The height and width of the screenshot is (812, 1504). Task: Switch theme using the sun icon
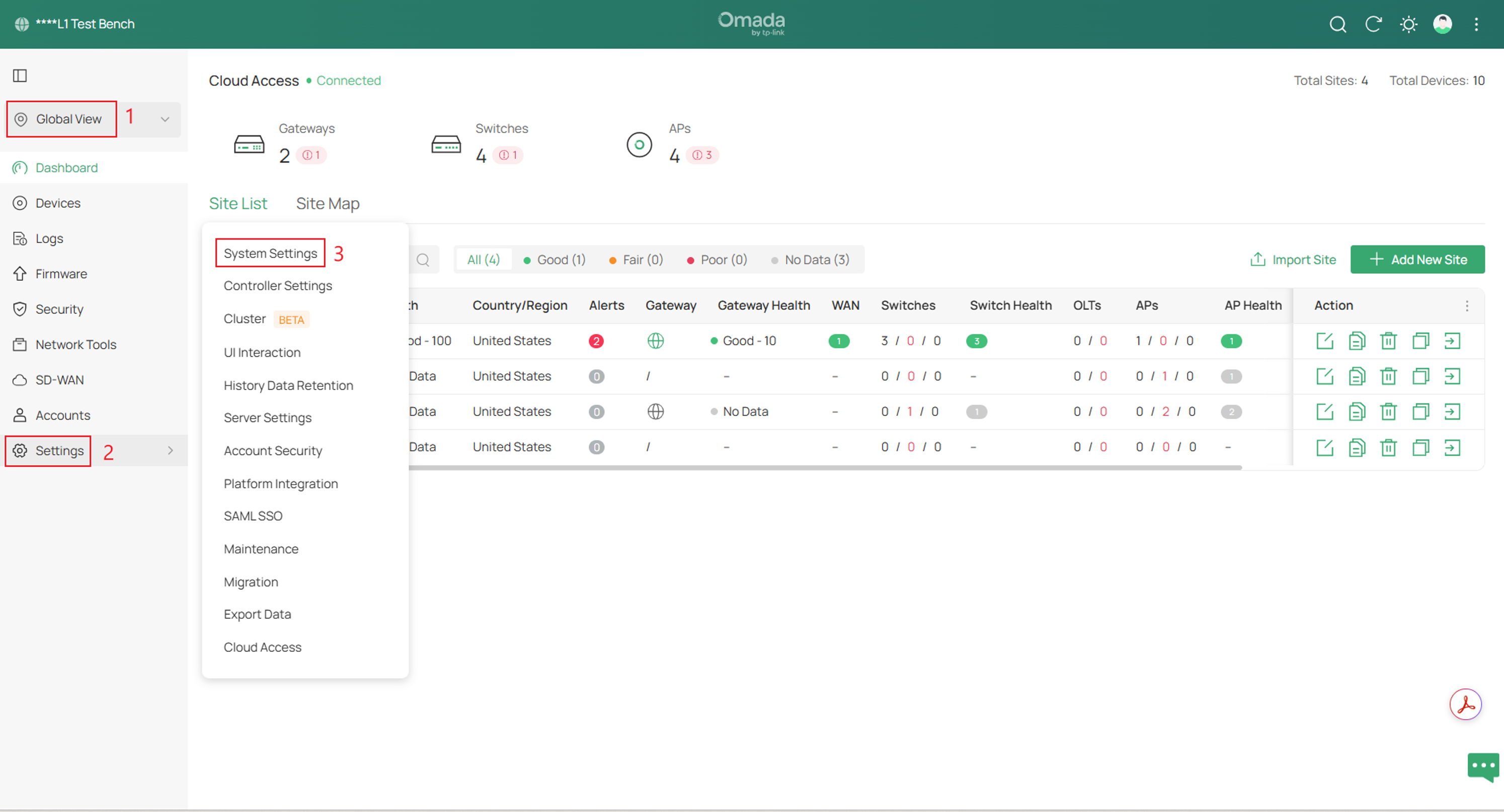point(1408,24)
